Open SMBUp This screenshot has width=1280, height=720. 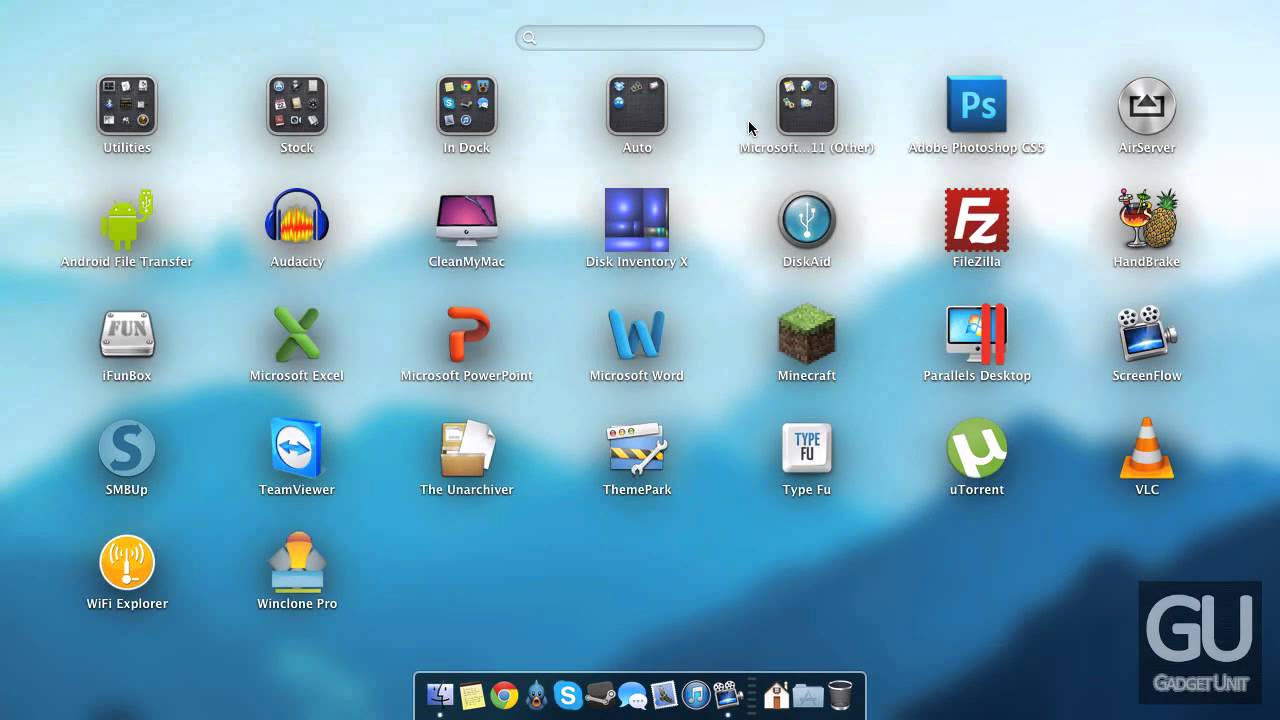coord(127,447)
